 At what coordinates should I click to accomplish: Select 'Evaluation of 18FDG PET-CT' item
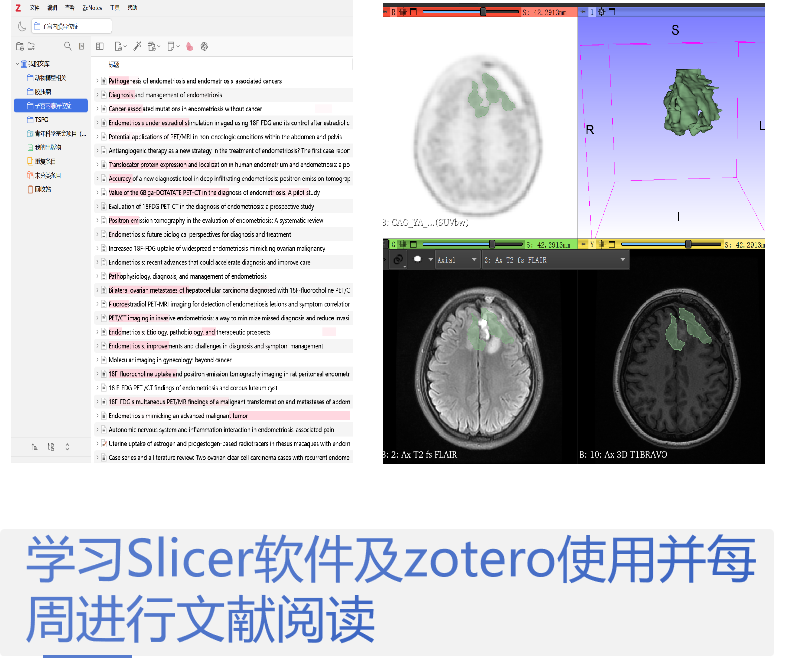click(223, 206)
